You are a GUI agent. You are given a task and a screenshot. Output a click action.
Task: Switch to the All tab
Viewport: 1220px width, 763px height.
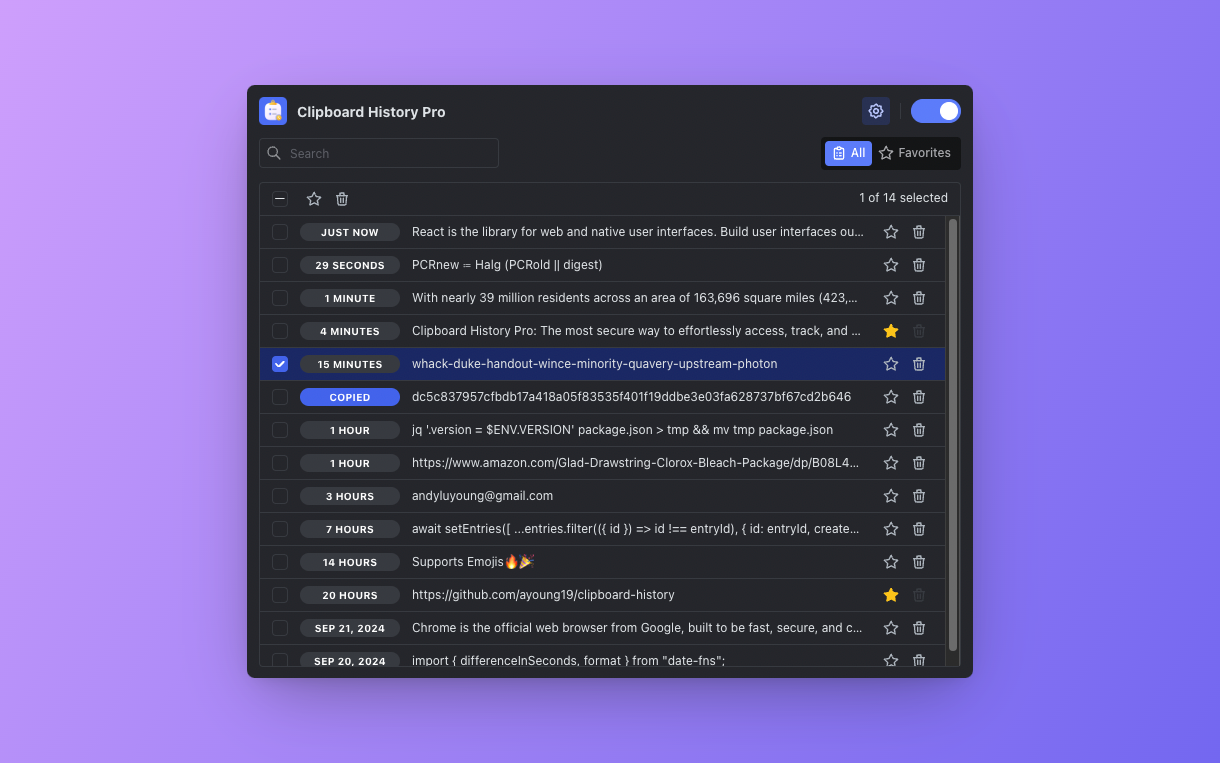point(848,153)
